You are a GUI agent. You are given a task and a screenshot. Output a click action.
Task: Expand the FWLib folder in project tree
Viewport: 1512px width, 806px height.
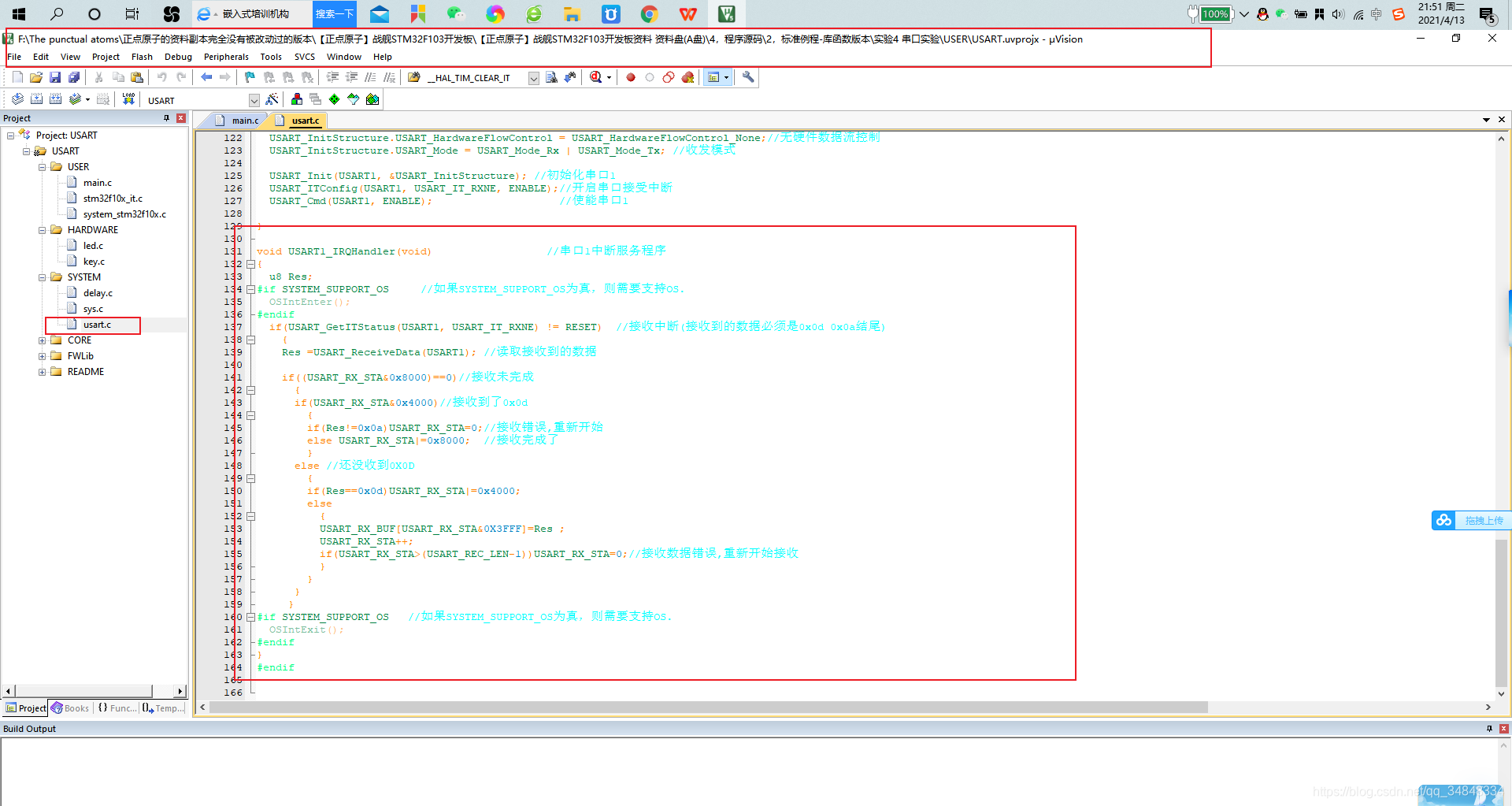pos(42,356)
